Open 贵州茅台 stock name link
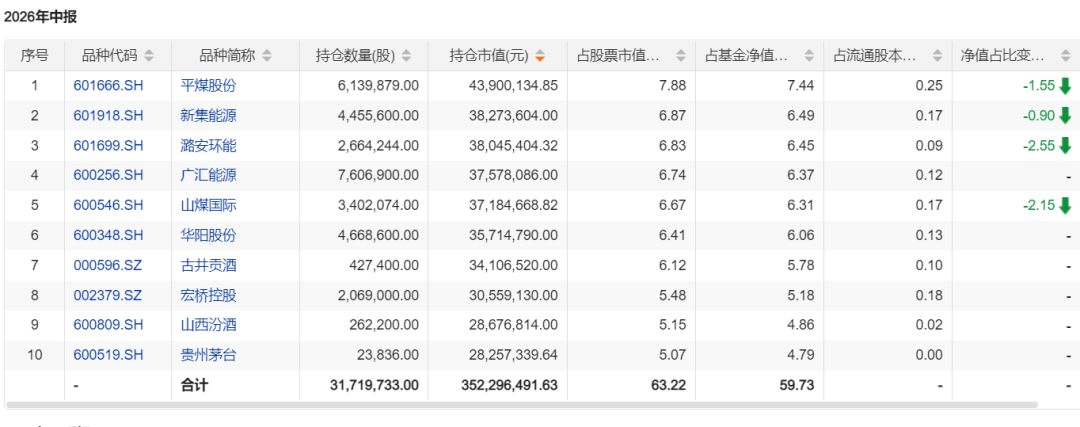 click(208, 355)
